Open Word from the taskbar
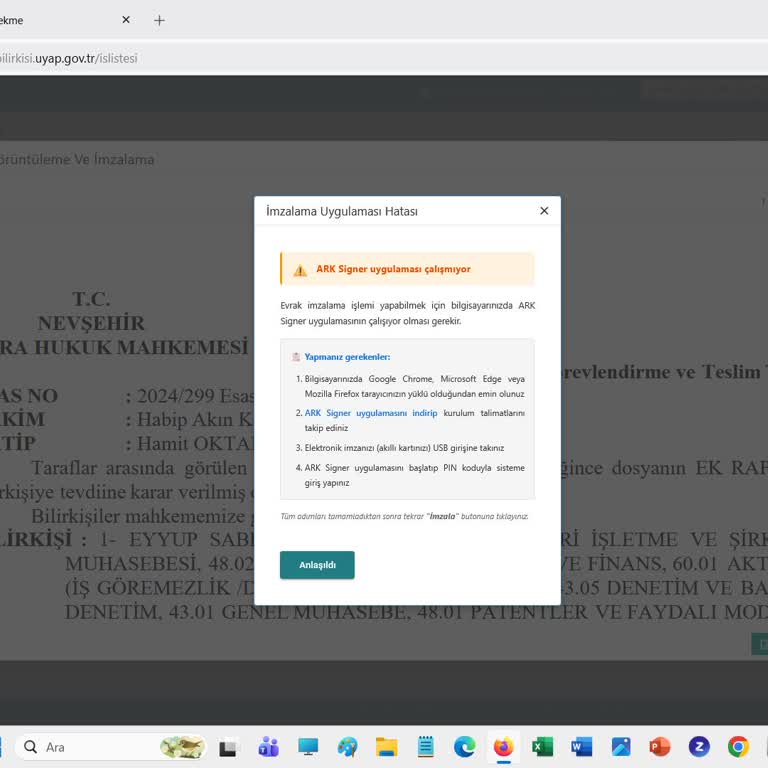 (581, 747)
